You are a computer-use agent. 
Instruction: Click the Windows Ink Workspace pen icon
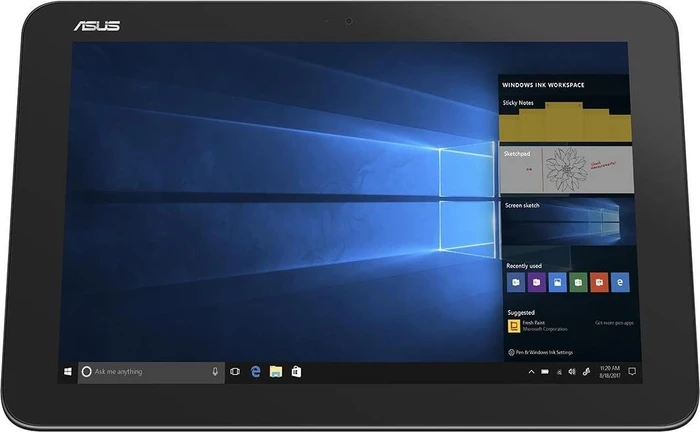(x=587, y=371)
